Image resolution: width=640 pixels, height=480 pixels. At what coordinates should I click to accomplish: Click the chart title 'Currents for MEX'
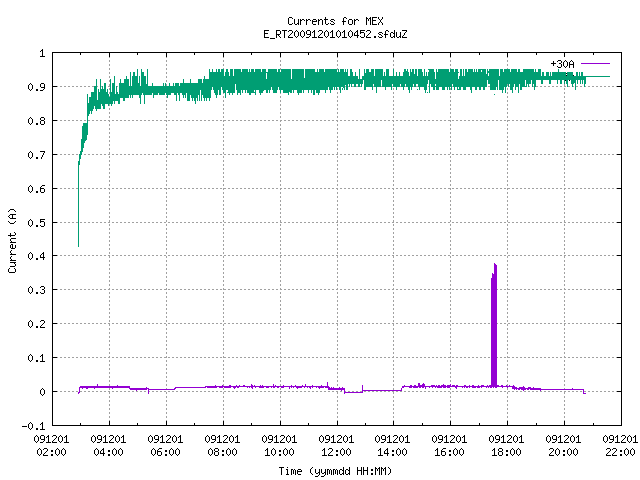point(335,21)
